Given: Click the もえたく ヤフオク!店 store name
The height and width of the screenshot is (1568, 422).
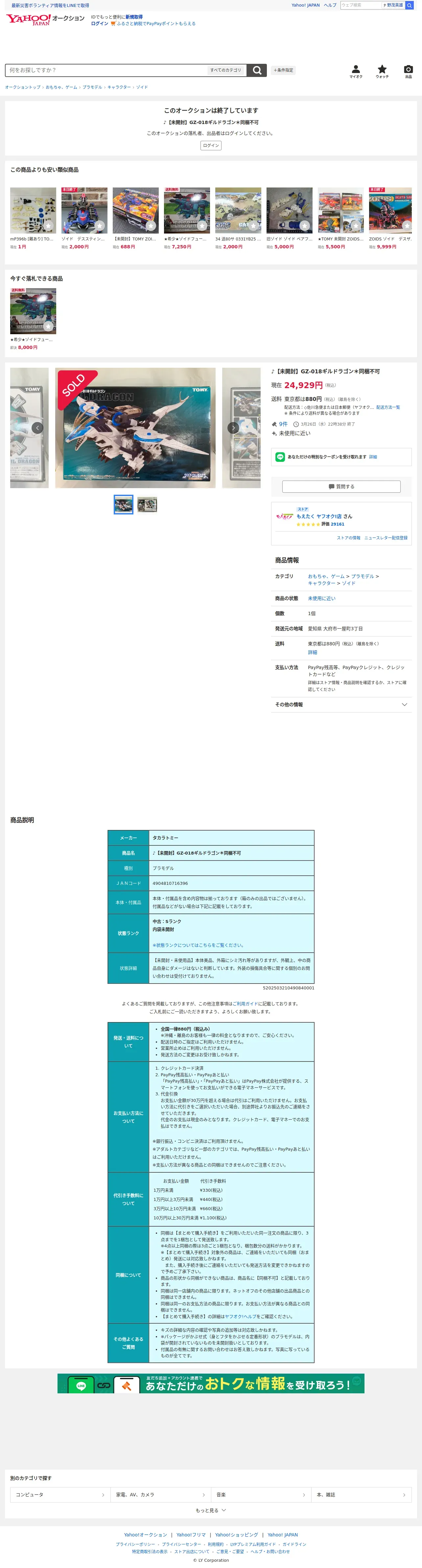Looking at the screenshot, I should tap(319, 516).
